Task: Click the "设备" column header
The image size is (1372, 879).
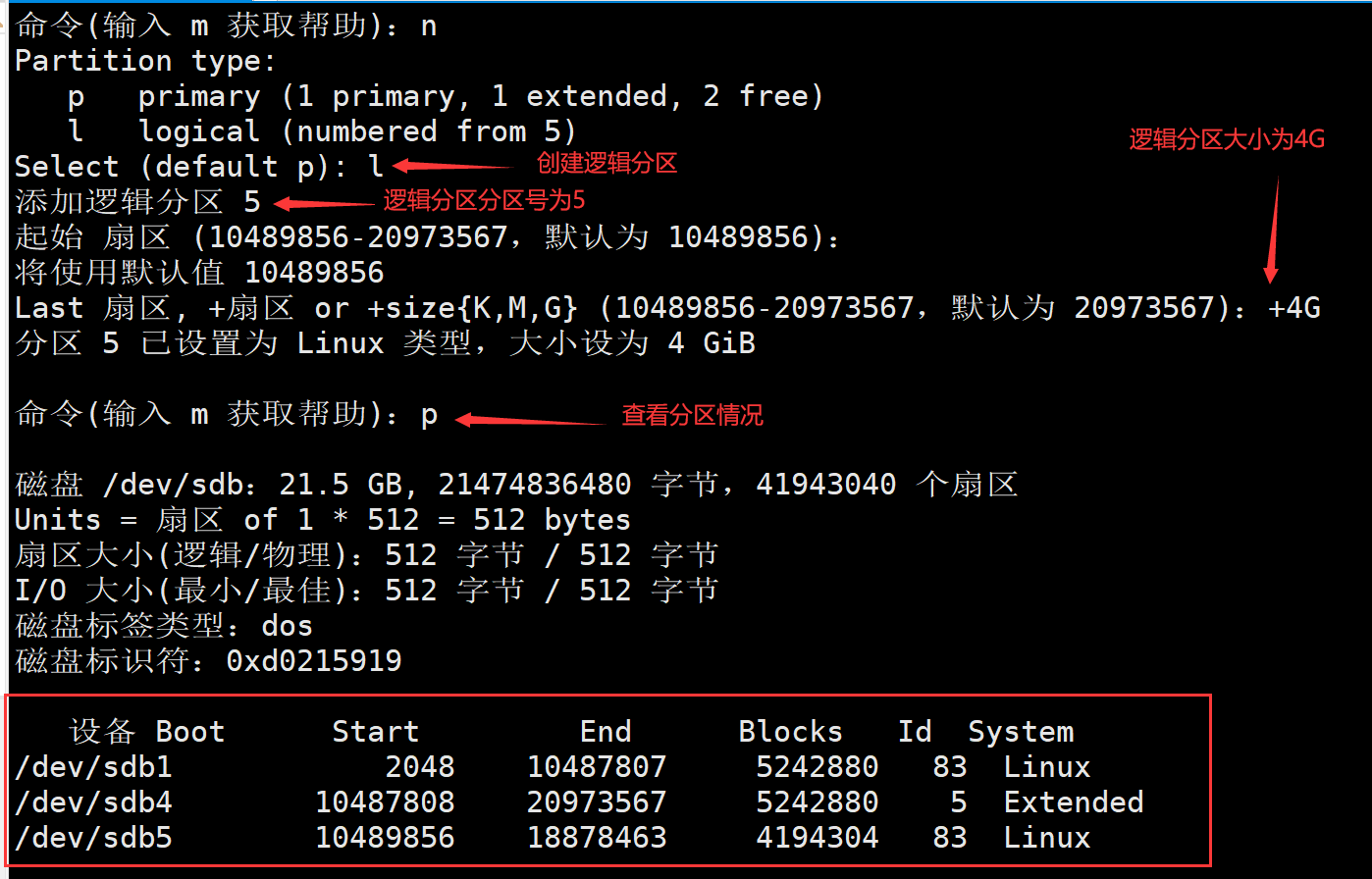Action: tap(102, 732)
